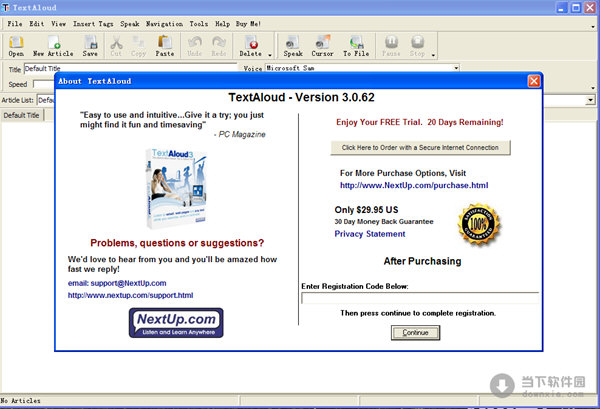Screen dimensions: 600x409
Task: Click the NextUp.com logo
Action: point(176,323)
